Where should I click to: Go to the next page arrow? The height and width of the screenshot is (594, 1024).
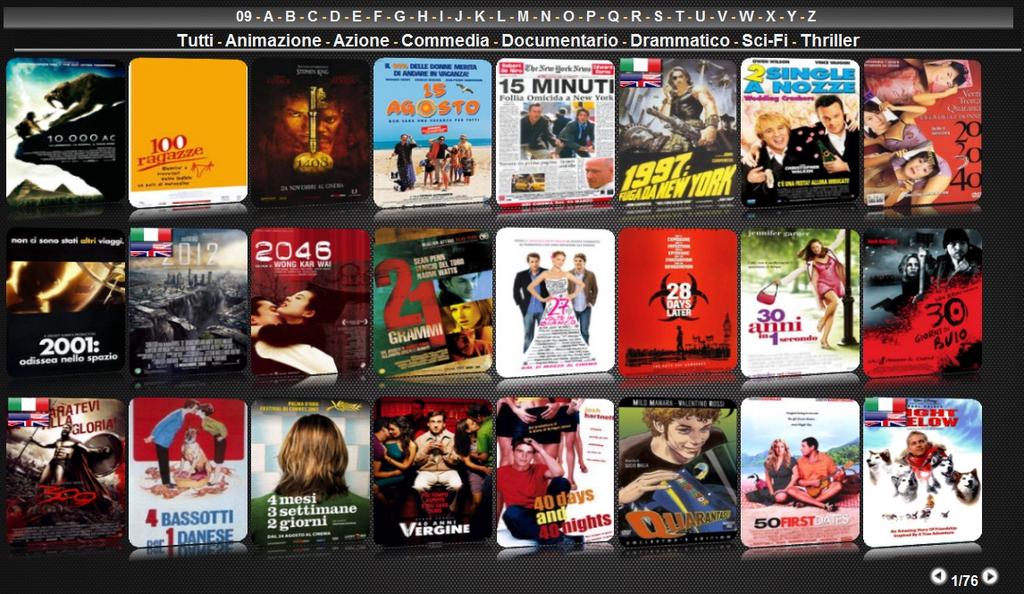(990, 576)
